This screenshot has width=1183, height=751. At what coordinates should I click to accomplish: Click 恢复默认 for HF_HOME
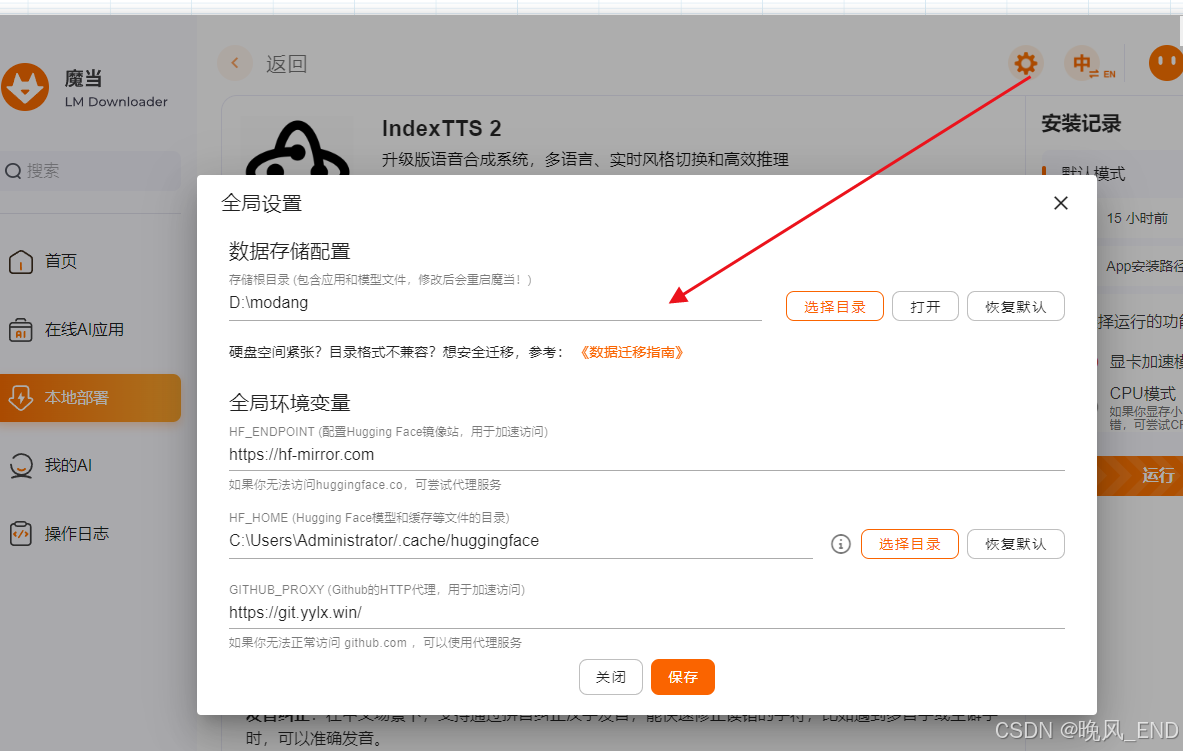pyautogui.click(x=1016, y=543)
